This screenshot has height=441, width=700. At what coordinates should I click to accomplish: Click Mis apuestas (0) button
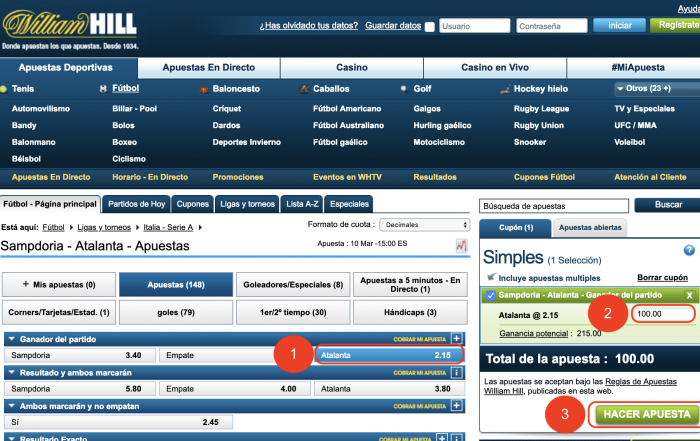coord(59,285)
